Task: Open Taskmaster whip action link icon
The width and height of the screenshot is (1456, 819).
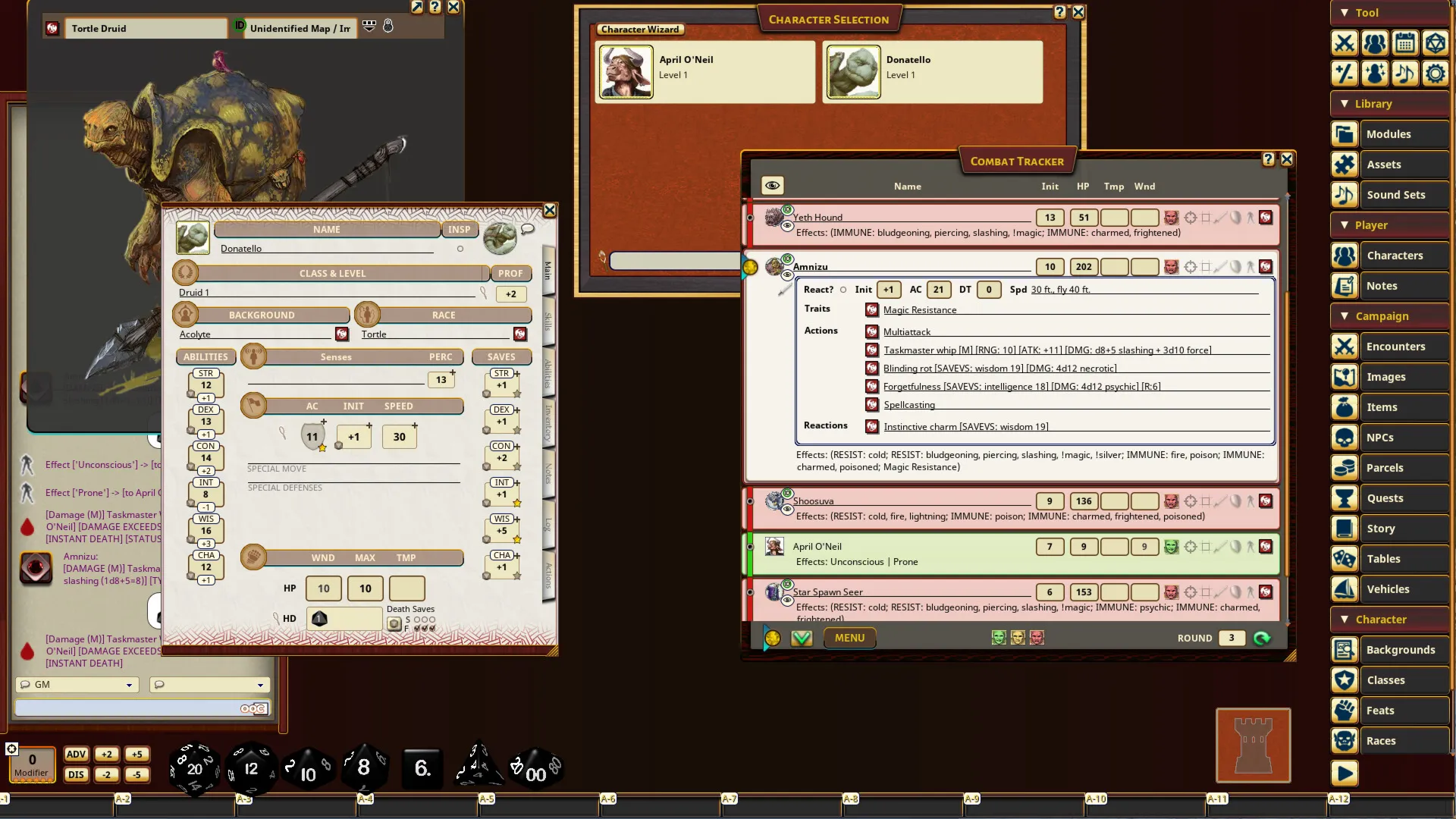Action: tap(872, 350)
